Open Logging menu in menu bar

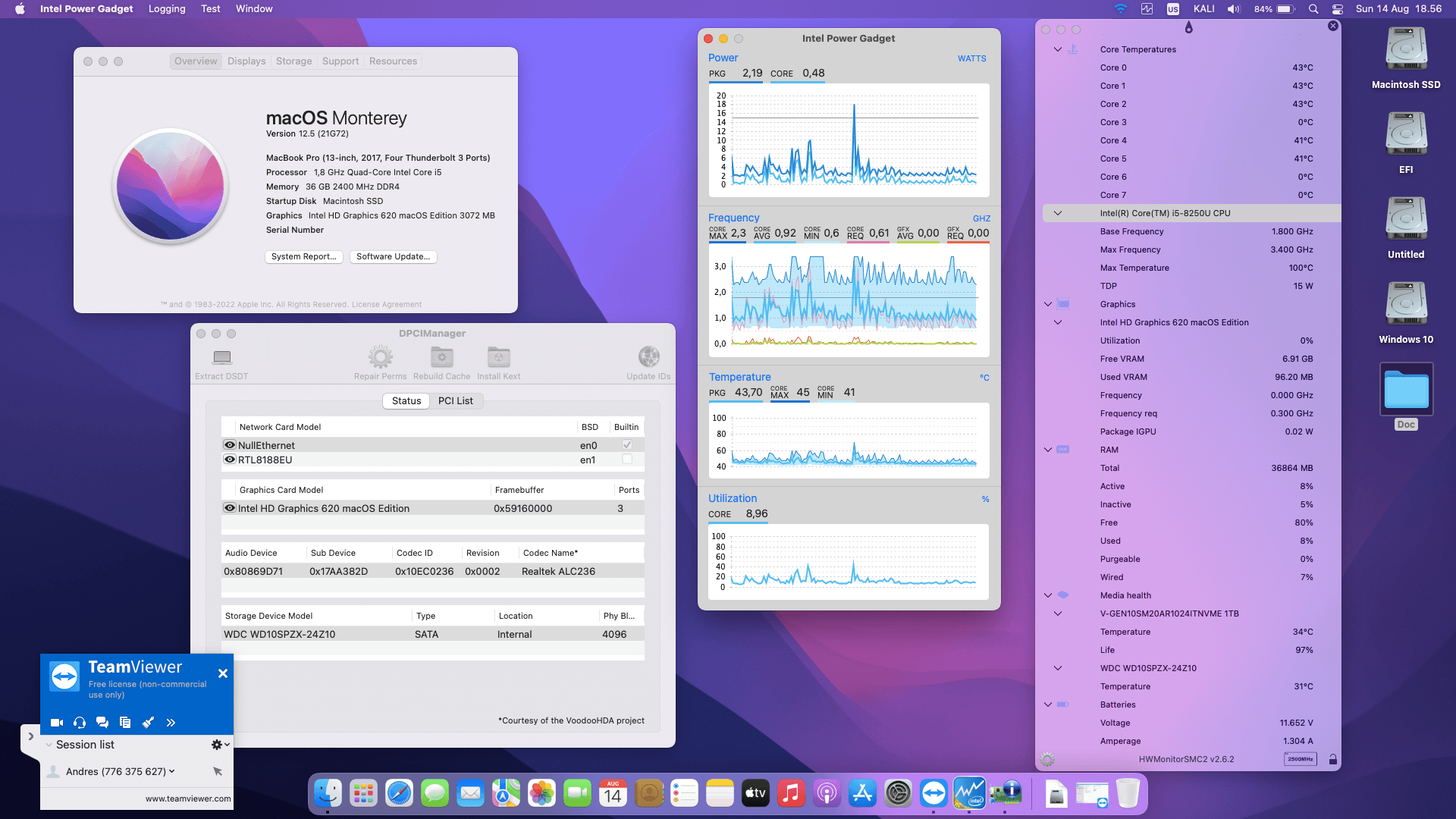(167, 9)
